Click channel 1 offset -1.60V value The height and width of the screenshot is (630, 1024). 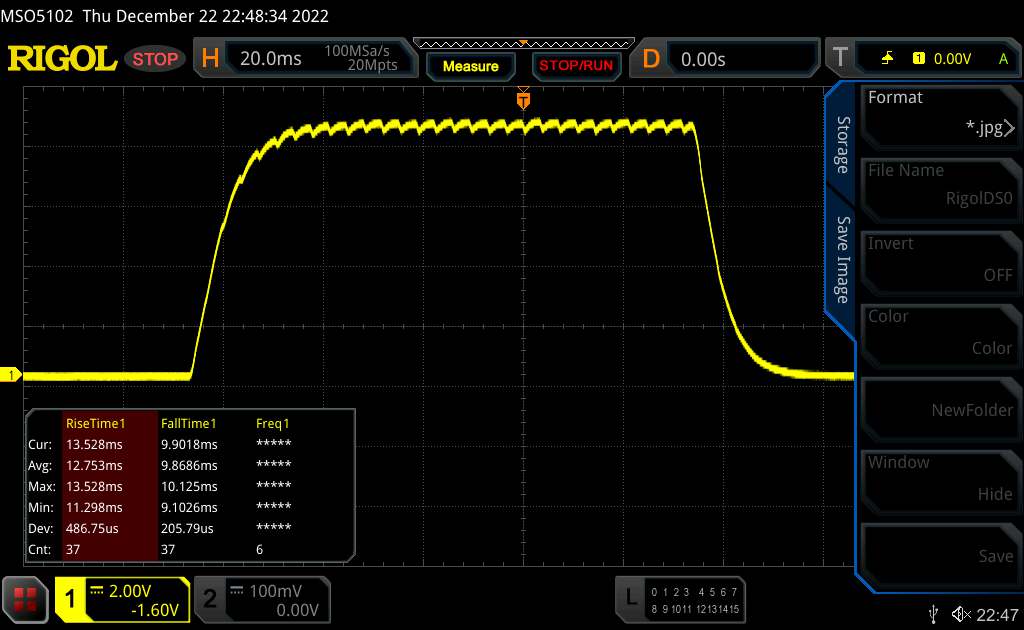coord(155,610)
